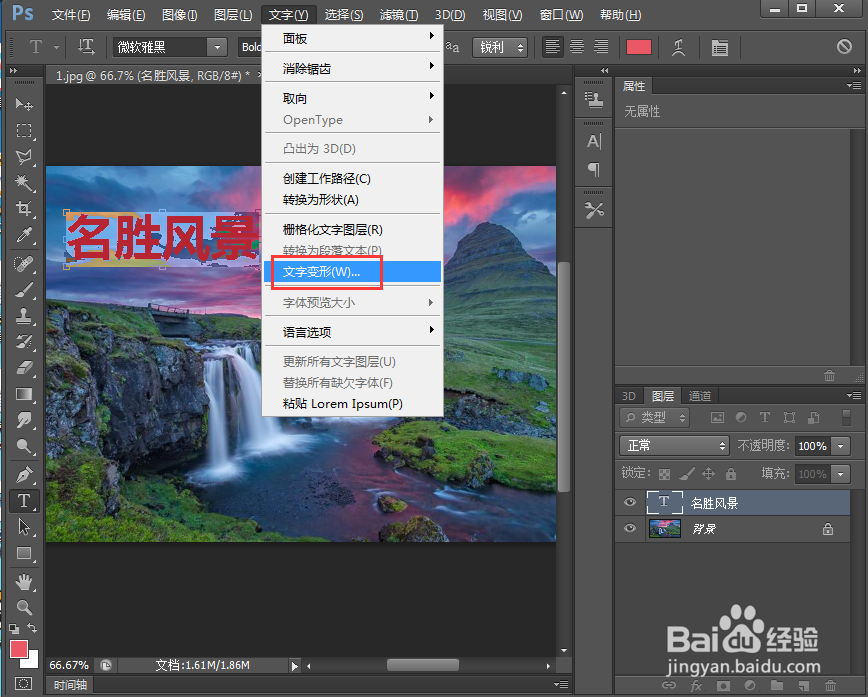This screenshot has height=697, width=868.
Task: Toggle lock position icon
Action: [709, 474]
